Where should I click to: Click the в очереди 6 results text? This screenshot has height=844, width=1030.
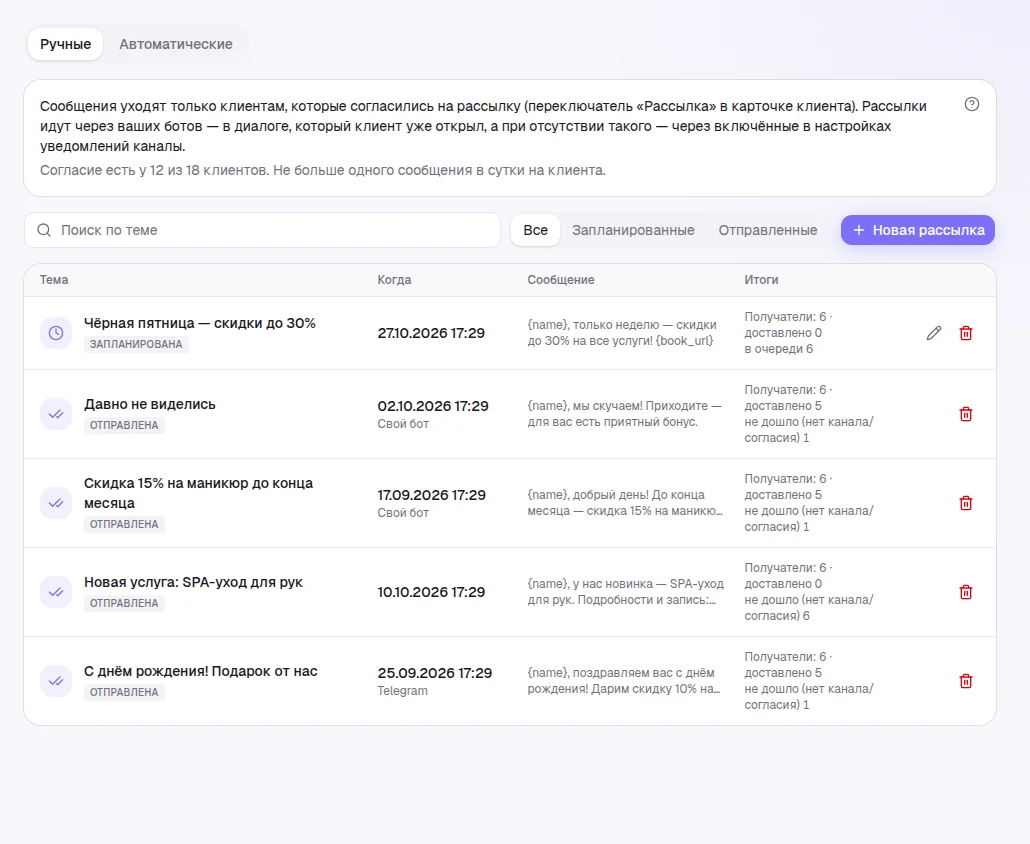(x=778, y=349)
